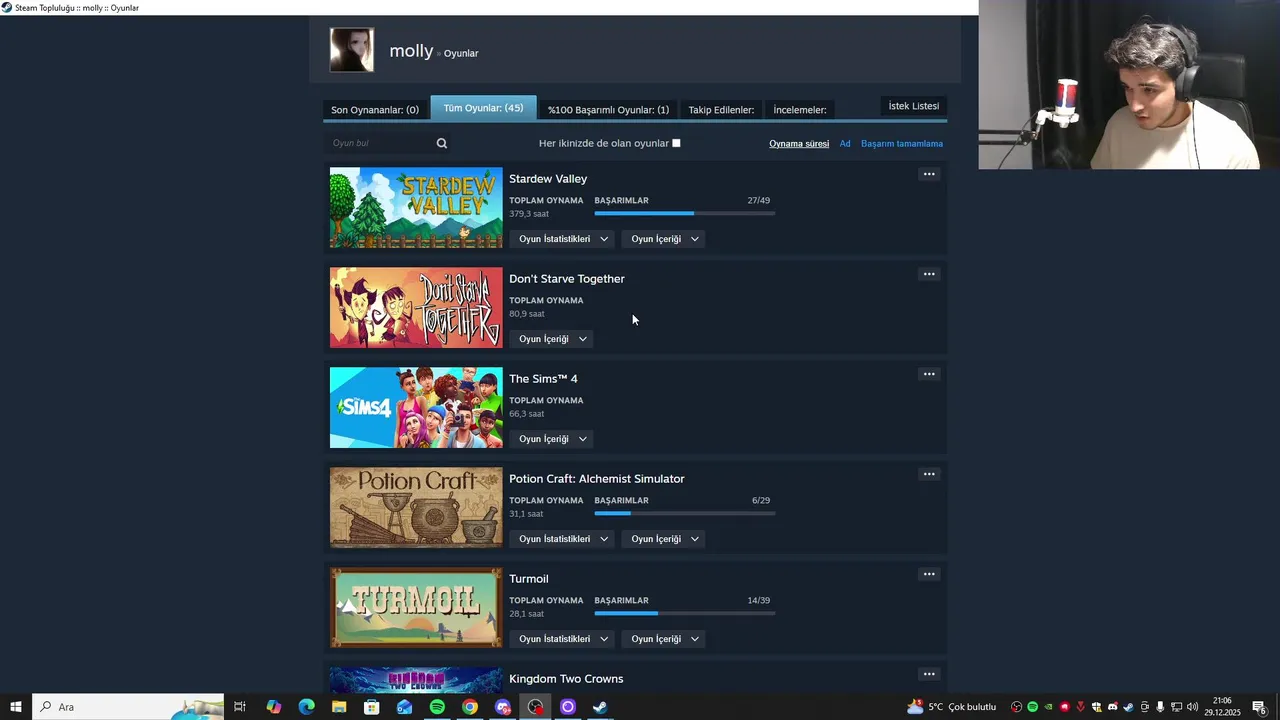1280x720 pixels.
Task: Click the Windows Security tray icon
Action: click(x=1096, y=707)
